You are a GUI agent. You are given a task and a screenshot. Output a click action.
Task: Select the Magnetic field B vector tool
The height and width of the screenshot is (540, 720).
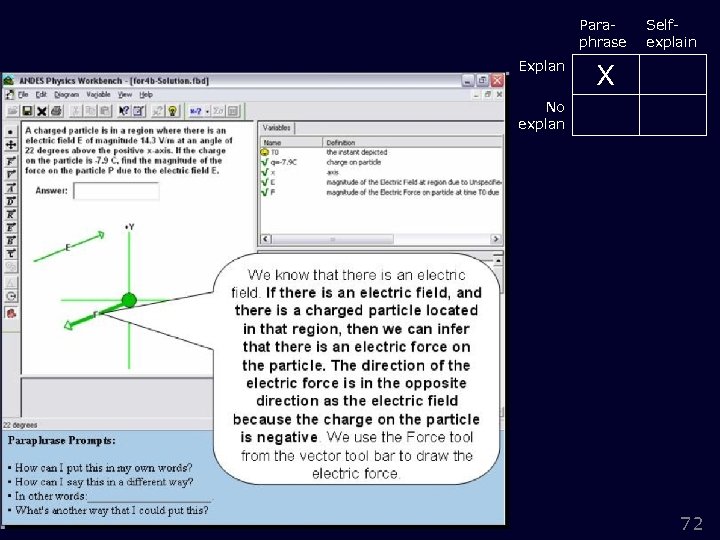[x=11, y=240]
